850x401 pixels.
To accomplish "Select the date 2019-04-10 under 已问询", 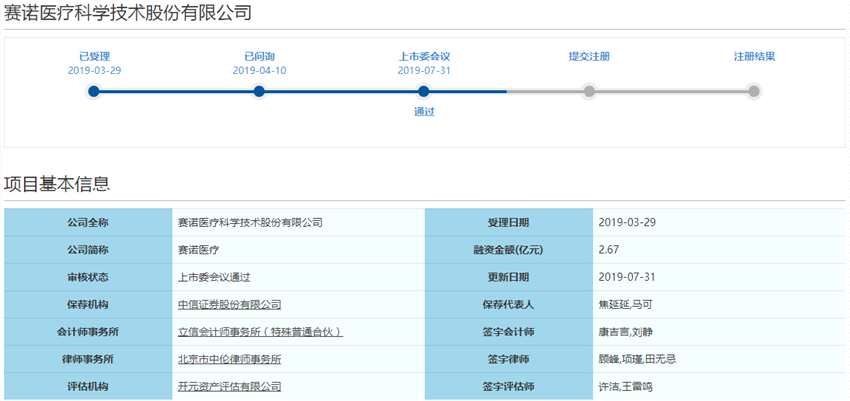I will click(259, 70).
